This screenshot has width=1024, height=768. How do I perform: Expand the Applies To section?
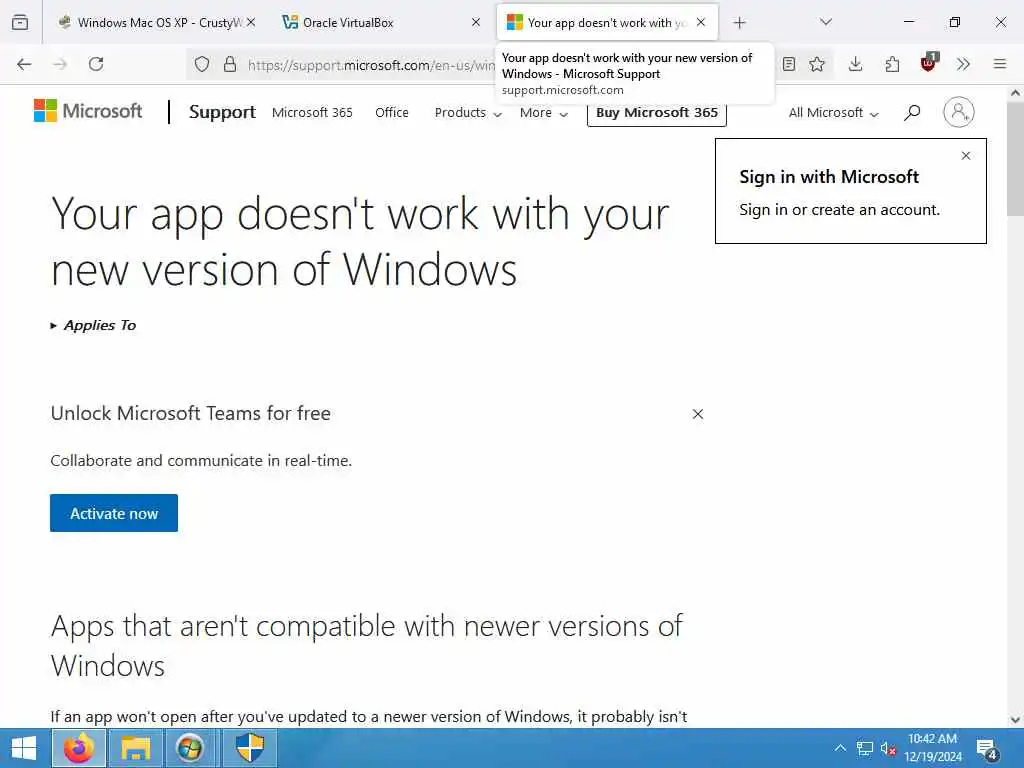(x=93, y=325)
